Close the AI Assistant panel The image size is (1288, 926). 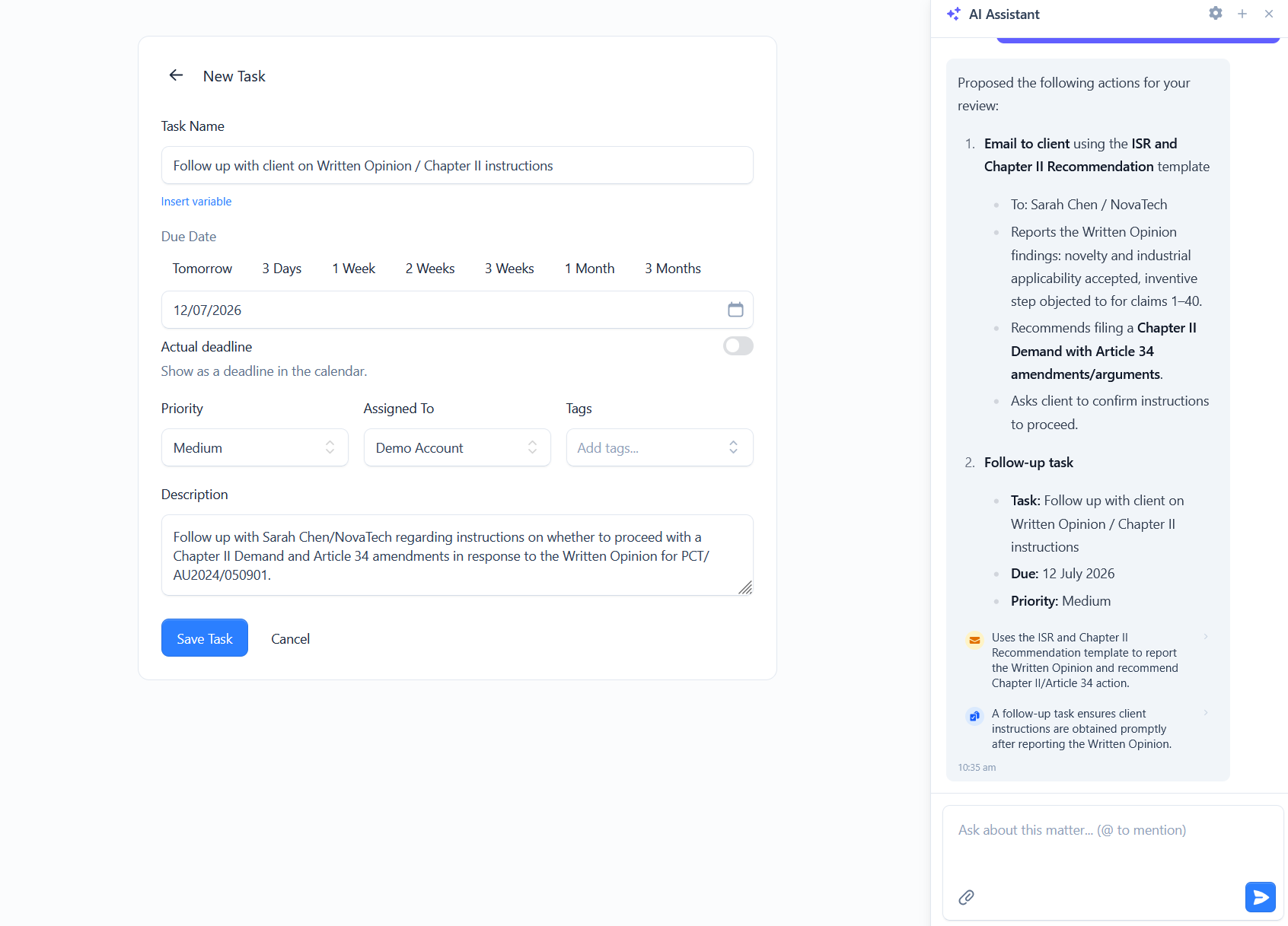(x=1269, y=14)
